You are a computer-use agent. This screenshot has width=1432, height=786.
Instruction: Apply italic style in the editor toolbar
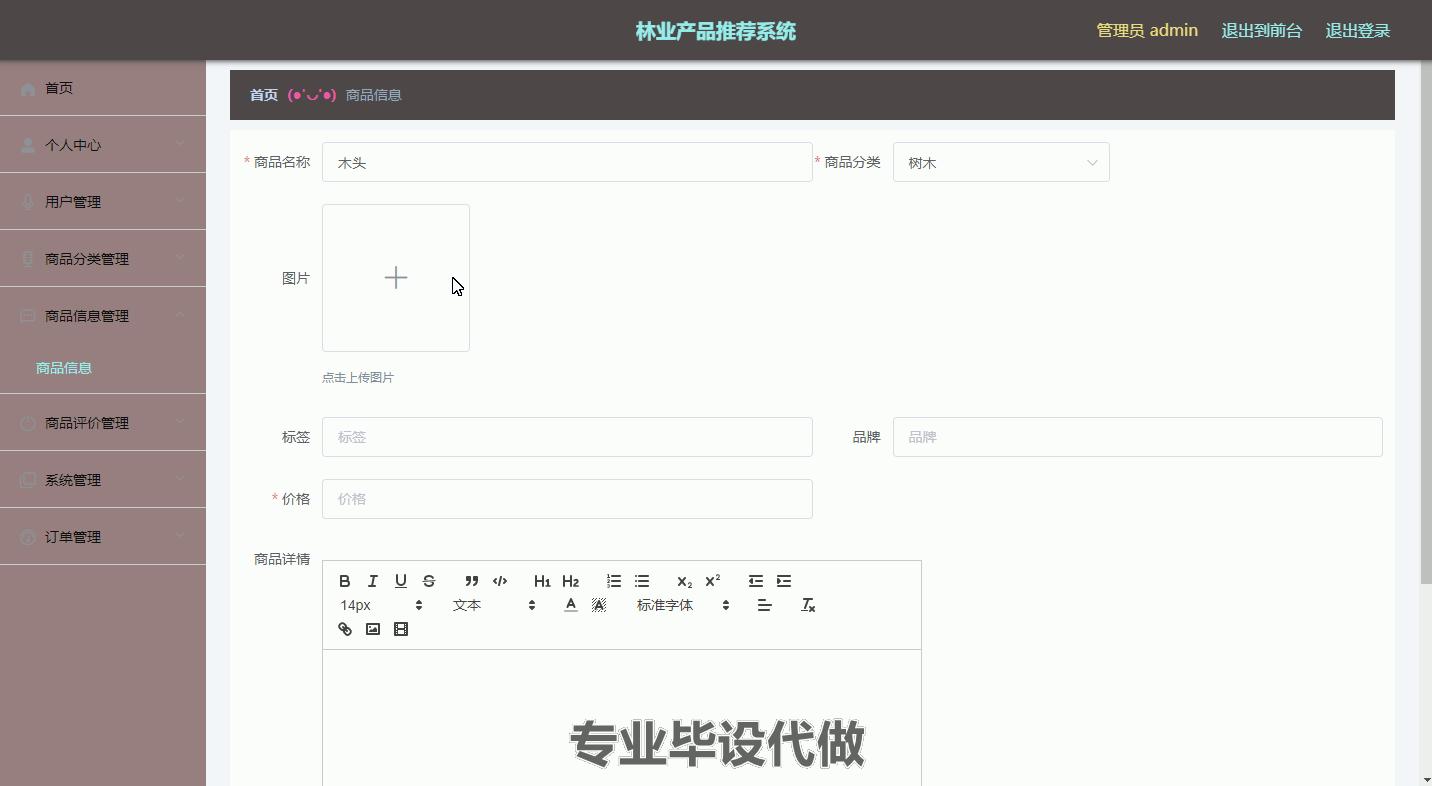point(372,581)
